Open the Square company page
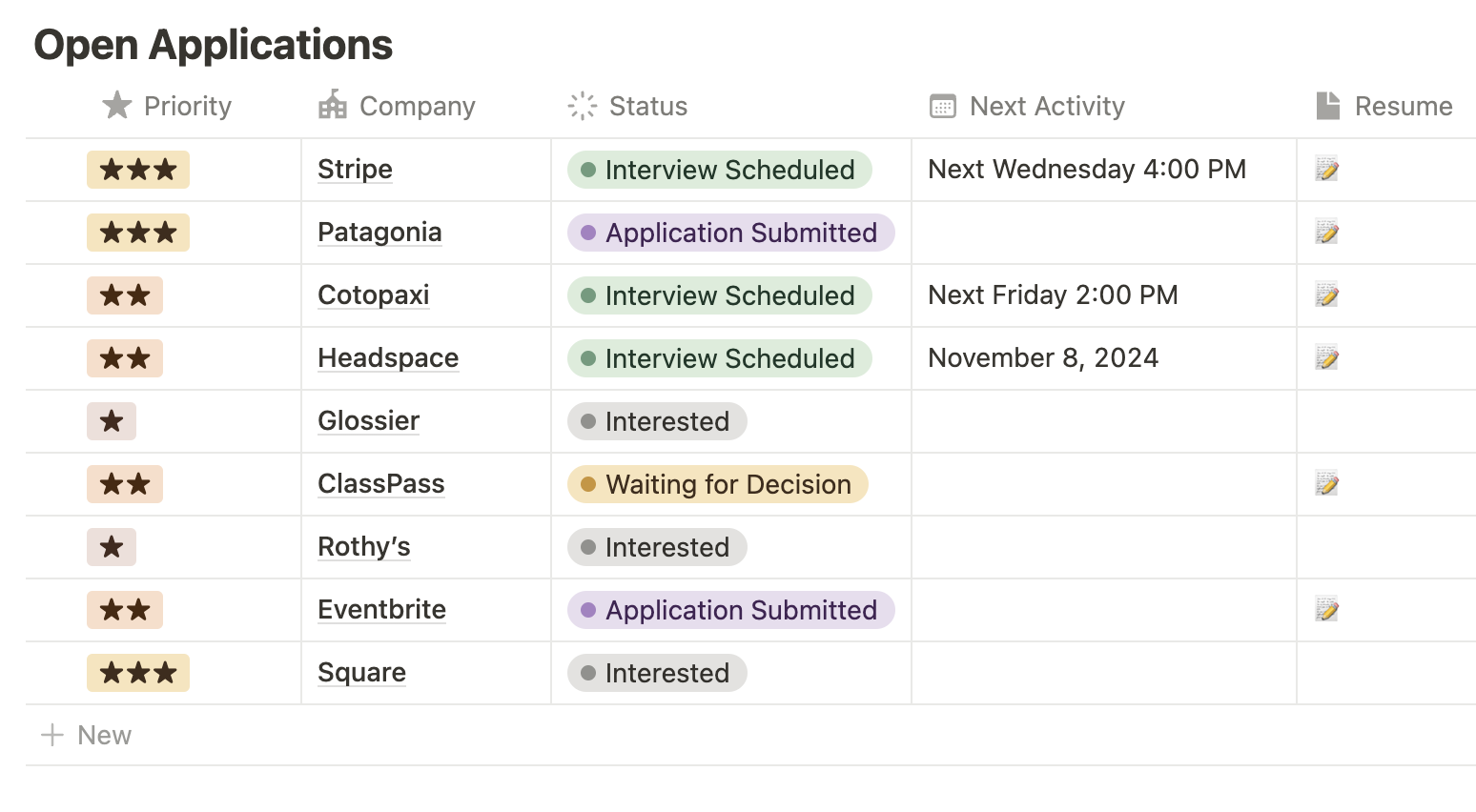The image size is (1476, 812). pyautogui.click(x=361, y=673)
